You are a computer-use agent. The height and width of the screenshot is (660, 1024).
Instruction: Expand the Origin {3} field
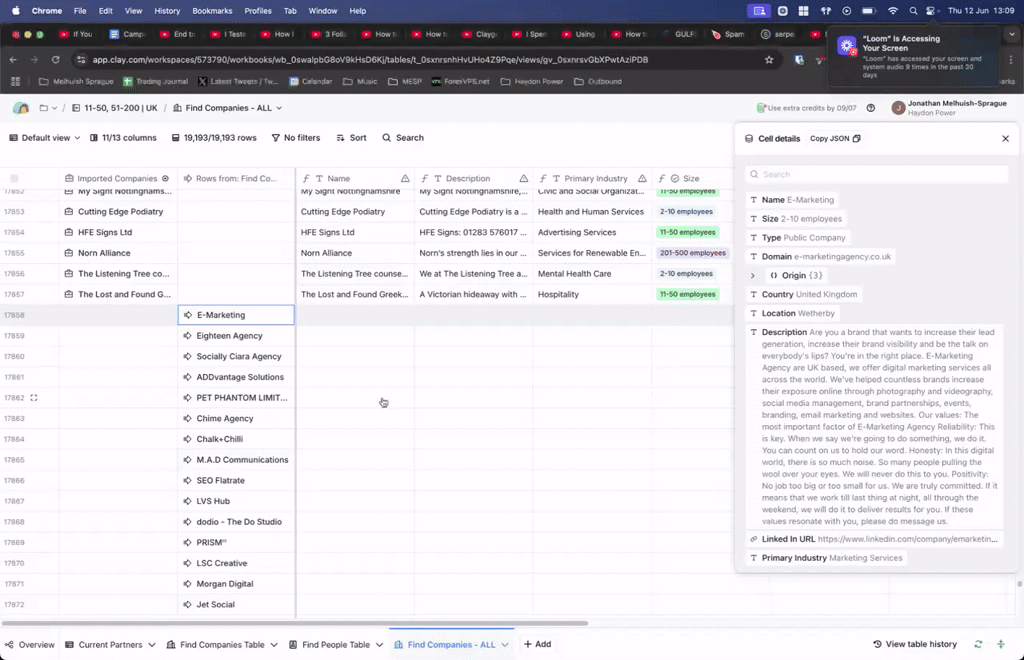coord(753,275)
